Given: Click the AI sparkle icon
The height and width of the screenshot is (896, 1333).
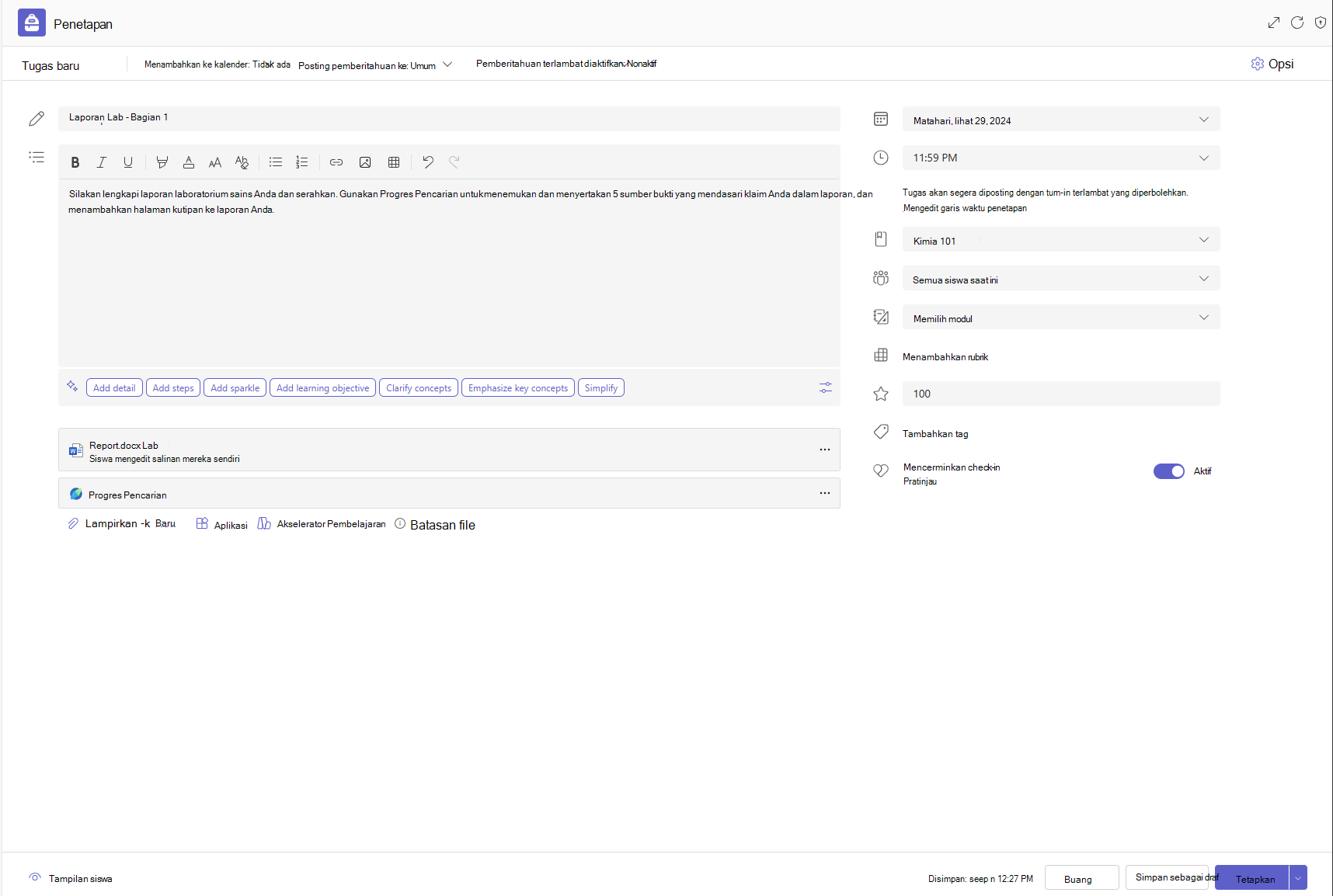Looking at the screenshot, I should coord(72,386).
